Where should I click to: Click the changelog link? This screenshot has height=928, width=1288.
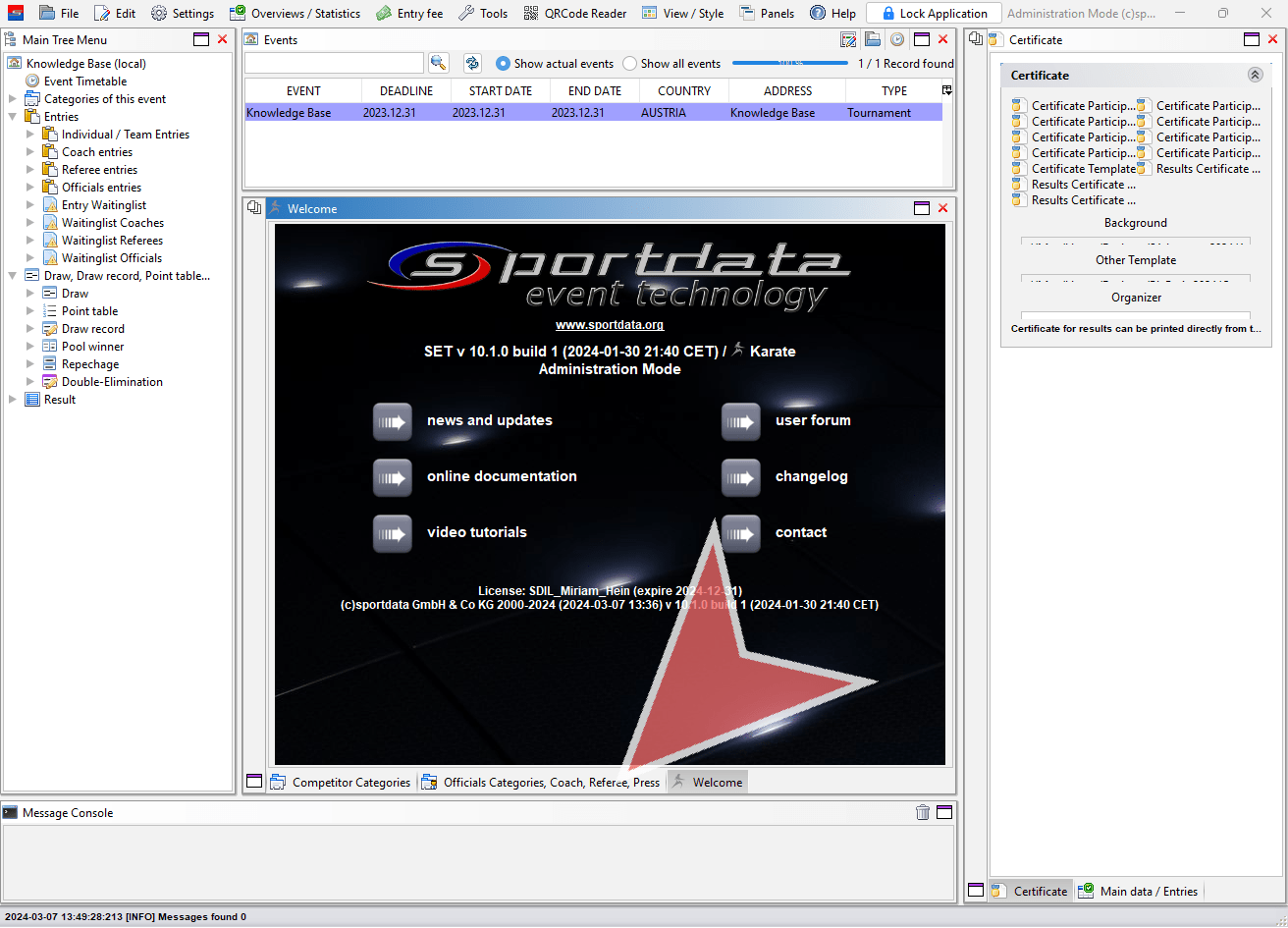pyautogui.click(x=812, y=476)
